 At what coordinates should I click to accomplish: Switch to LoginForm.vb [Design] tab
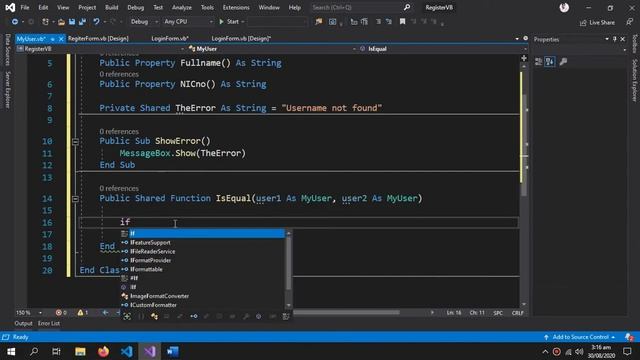pyautogui.click(x=241, y=38)
